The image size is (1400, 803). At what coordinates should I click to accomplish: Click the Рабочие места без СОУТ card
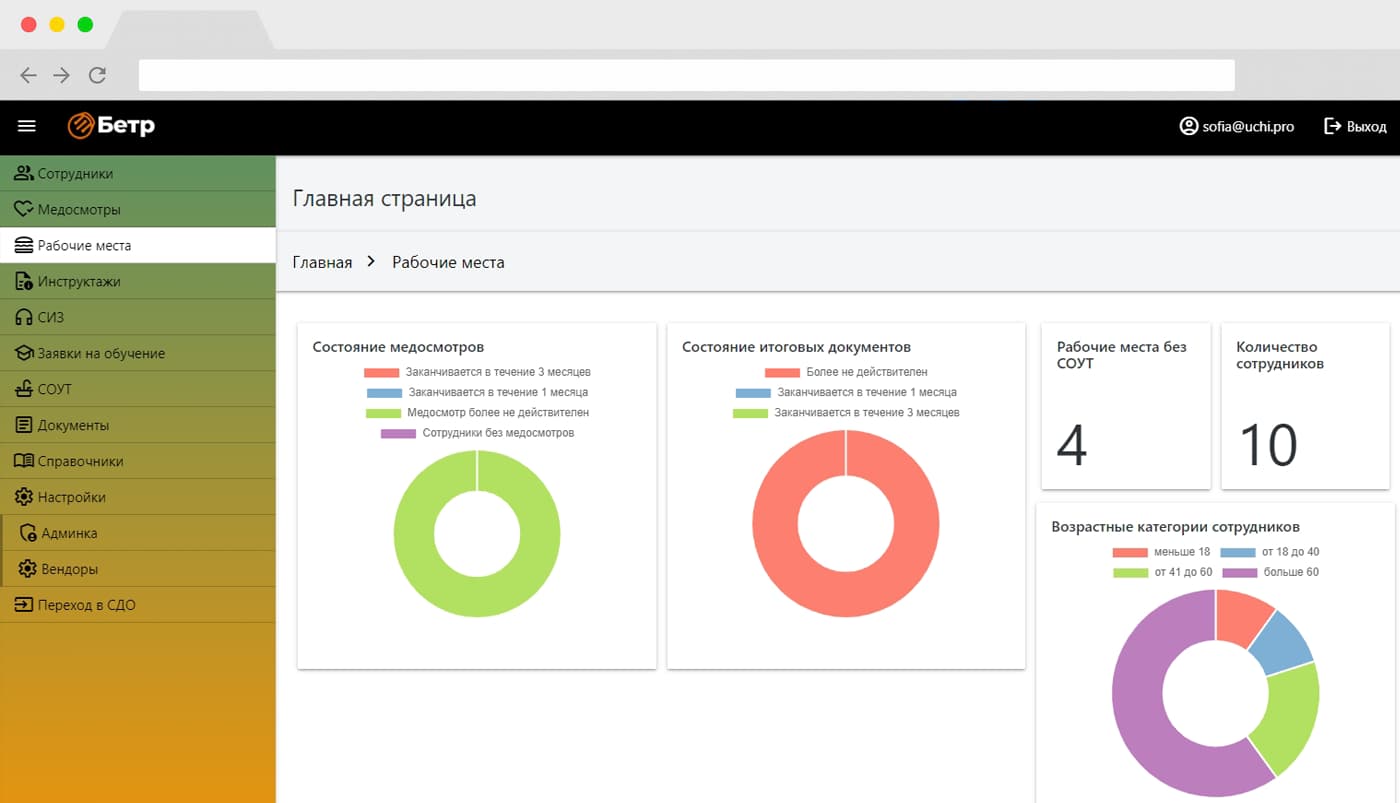pos(1126,406)
